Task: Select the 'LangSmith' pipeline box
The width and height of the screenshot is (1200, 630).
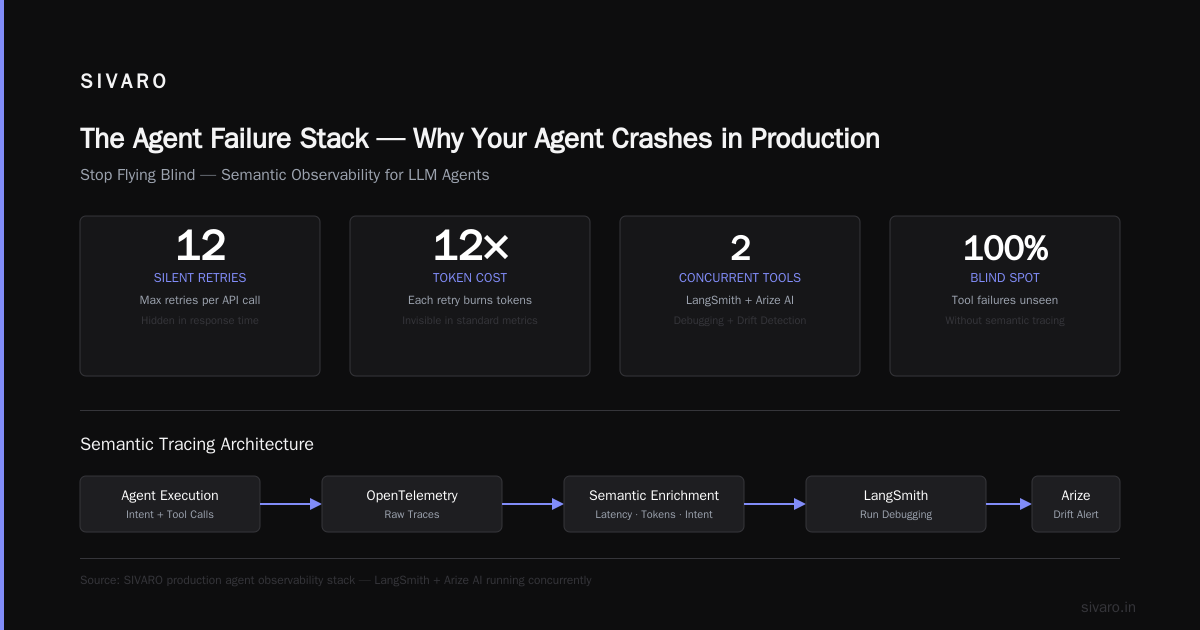Action: click(x=896, y=504)
